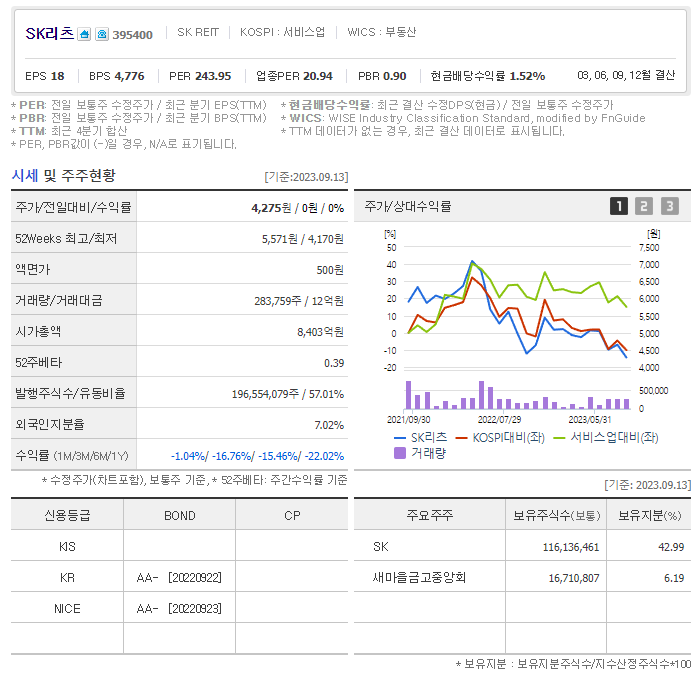Click the 거래량 purple legend swatch
Viewport: 697px width, 676px height.
tap(400, 453)
